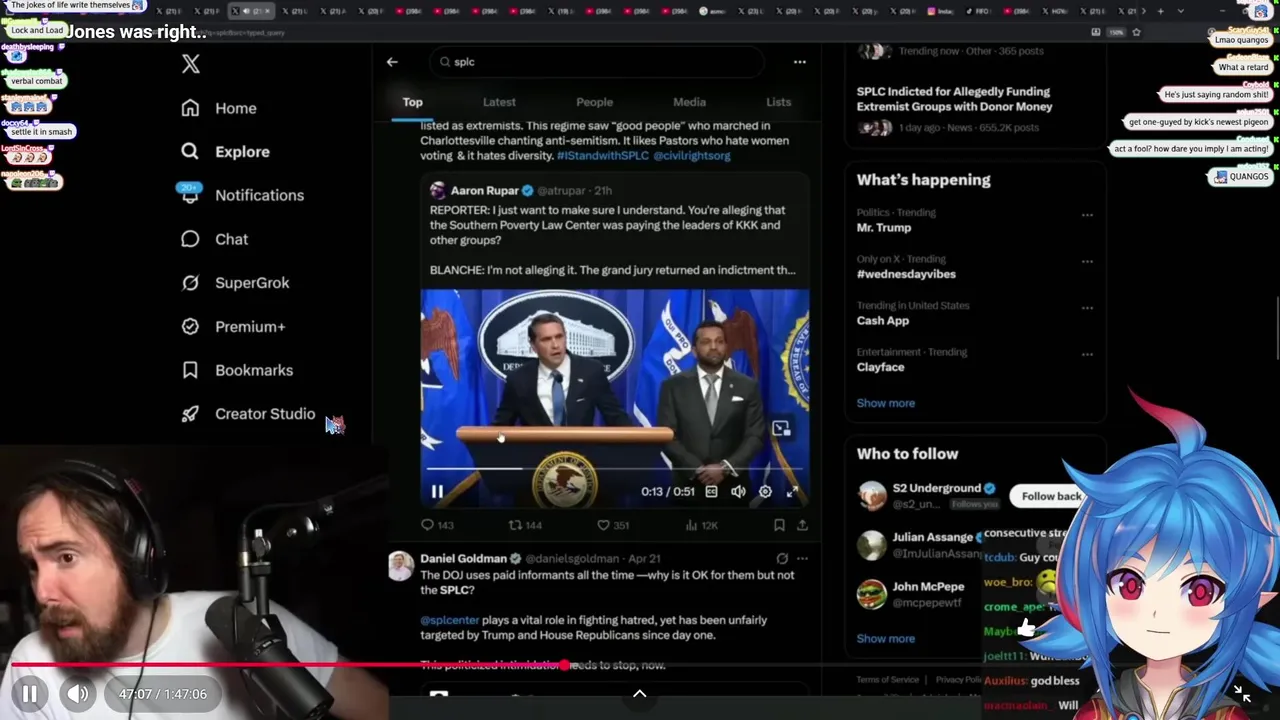Open Bookmarks in the sidebar
The image size is (1280, 720).
[237, 370]
